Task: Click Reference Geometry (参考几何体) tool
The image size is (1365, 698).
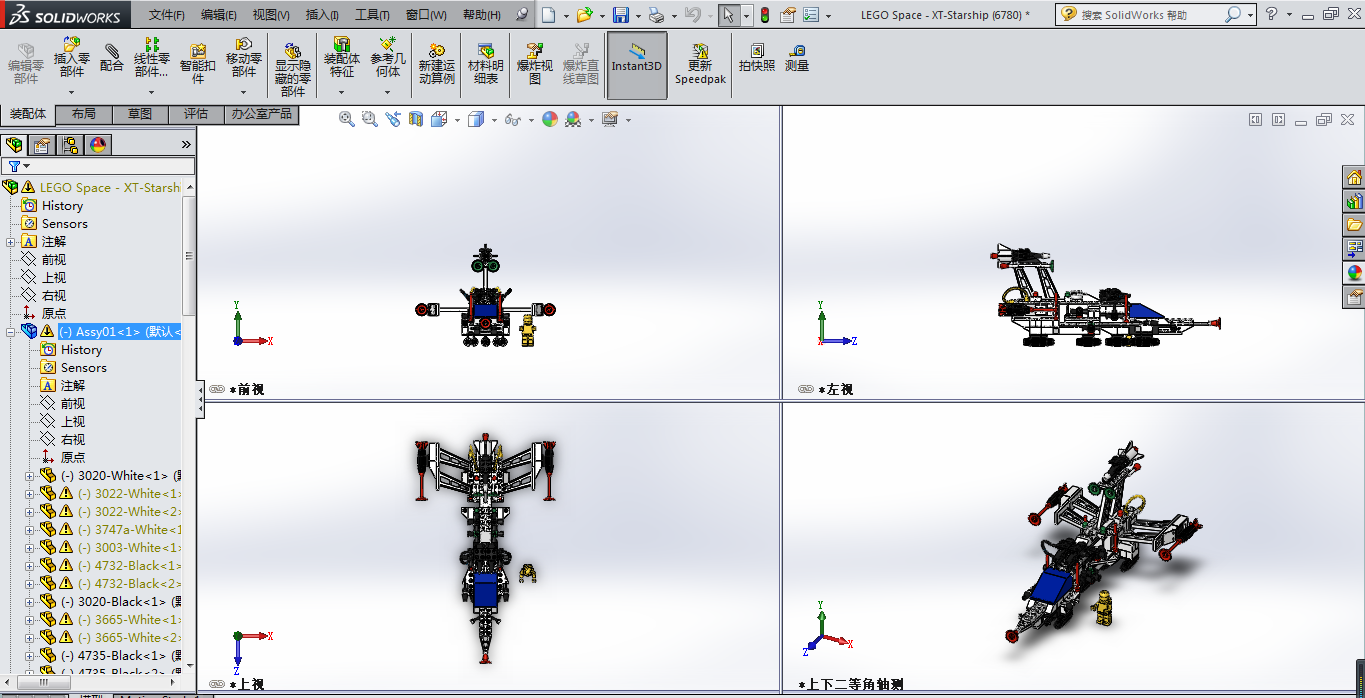Action: click(x=388, y=58)
